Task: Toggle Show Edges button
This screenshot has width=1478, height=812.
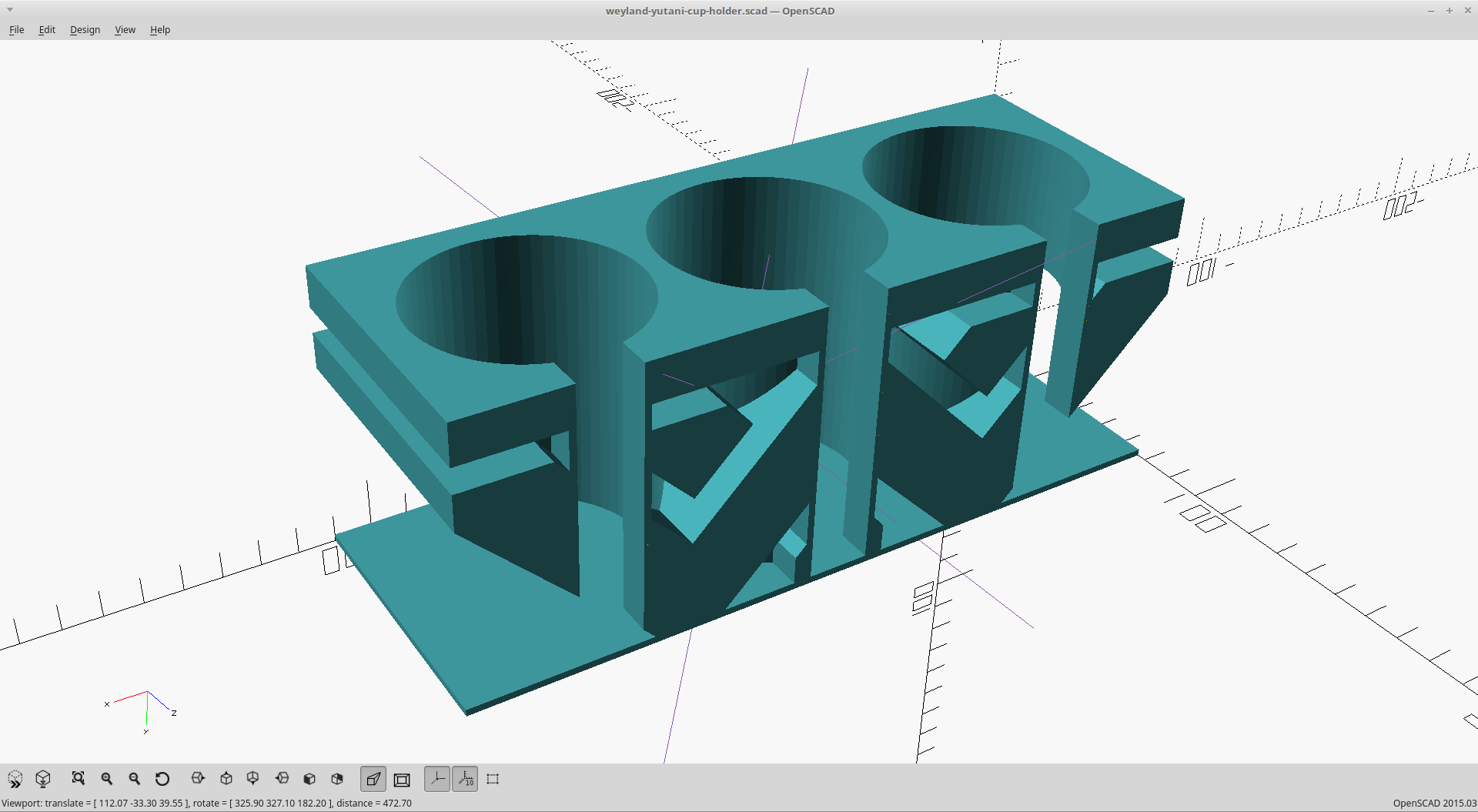Action: (x=493, y=779)
